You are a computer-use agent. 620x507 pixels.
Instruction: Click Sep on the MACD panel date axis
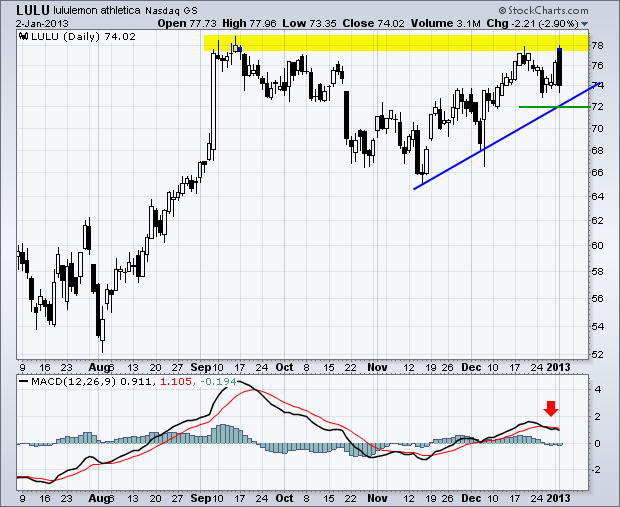pyautogui.click(x=200, y=498)
